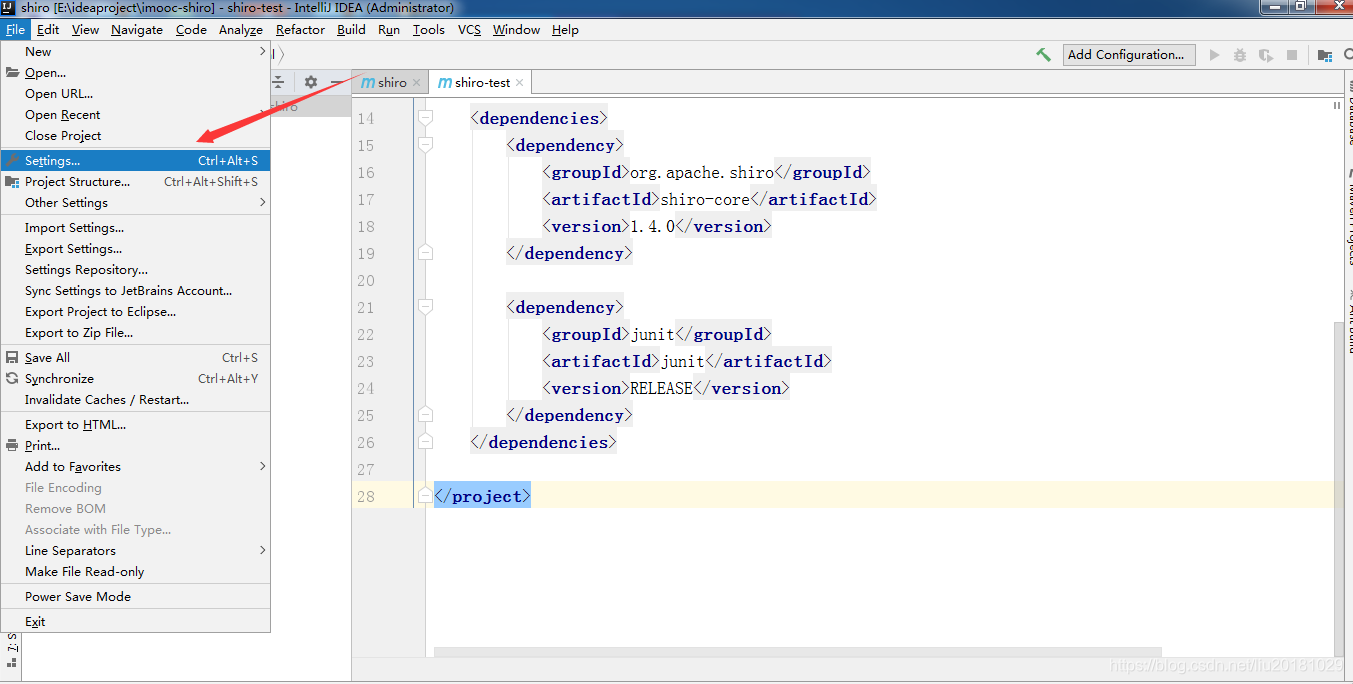Expand Add to Favorites submenu

point(136,466)
